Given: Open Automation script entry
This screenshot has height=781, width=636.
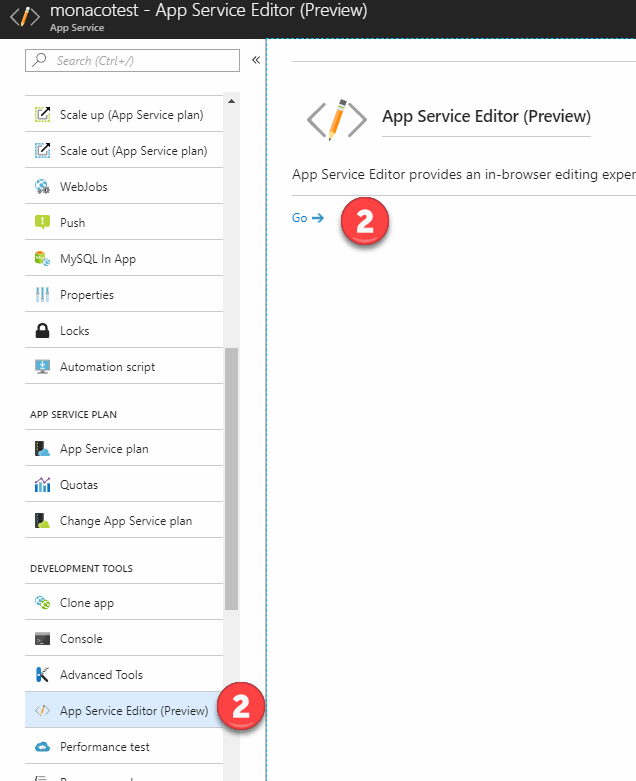Looking at the screenshot, I should coord(124,367).
